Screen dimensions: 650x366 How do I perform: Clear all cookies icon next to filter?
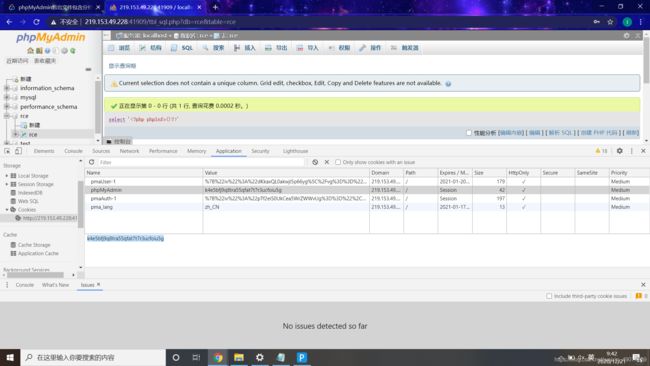tap(315, 162)
